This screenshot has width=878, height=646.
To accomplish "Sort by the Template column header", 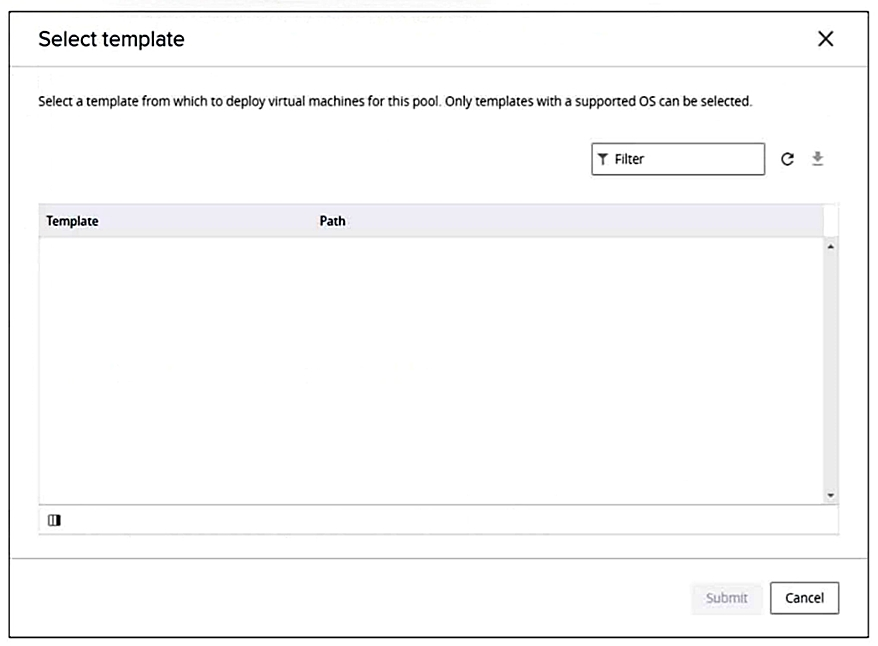I will [x=72, y=221].
